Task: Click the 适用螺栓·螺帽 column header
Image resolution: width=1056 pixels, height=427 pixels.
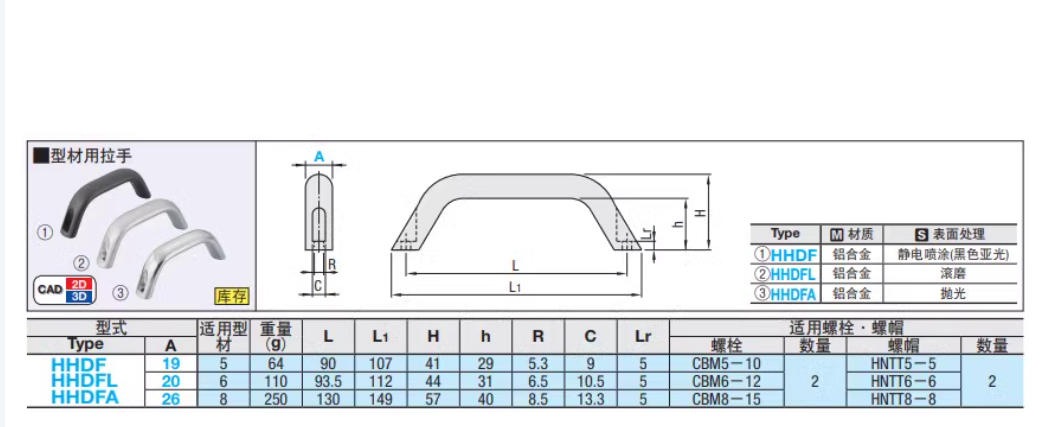Action: tap(845, 327)
